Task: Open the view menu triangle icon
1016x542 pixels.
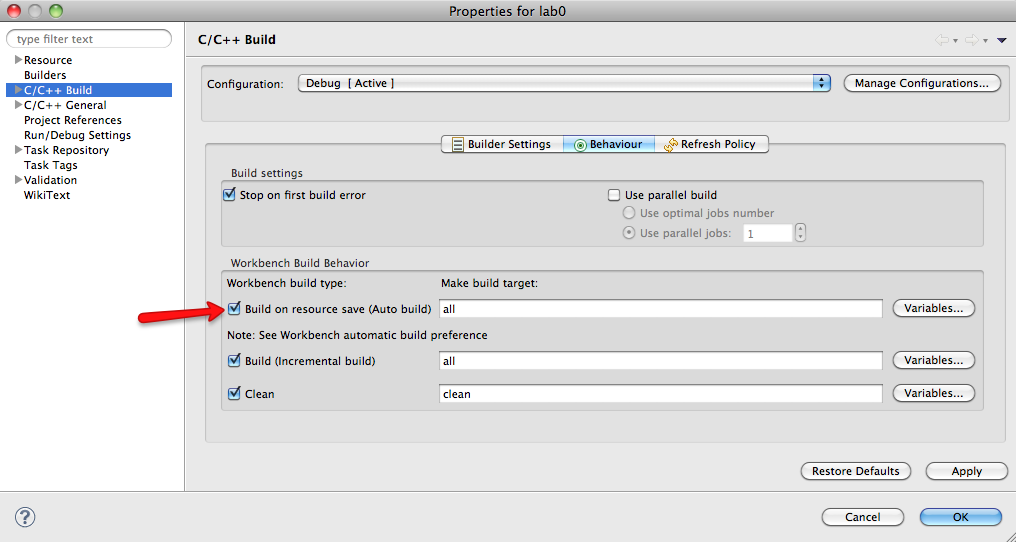Action: [1001, 40]
